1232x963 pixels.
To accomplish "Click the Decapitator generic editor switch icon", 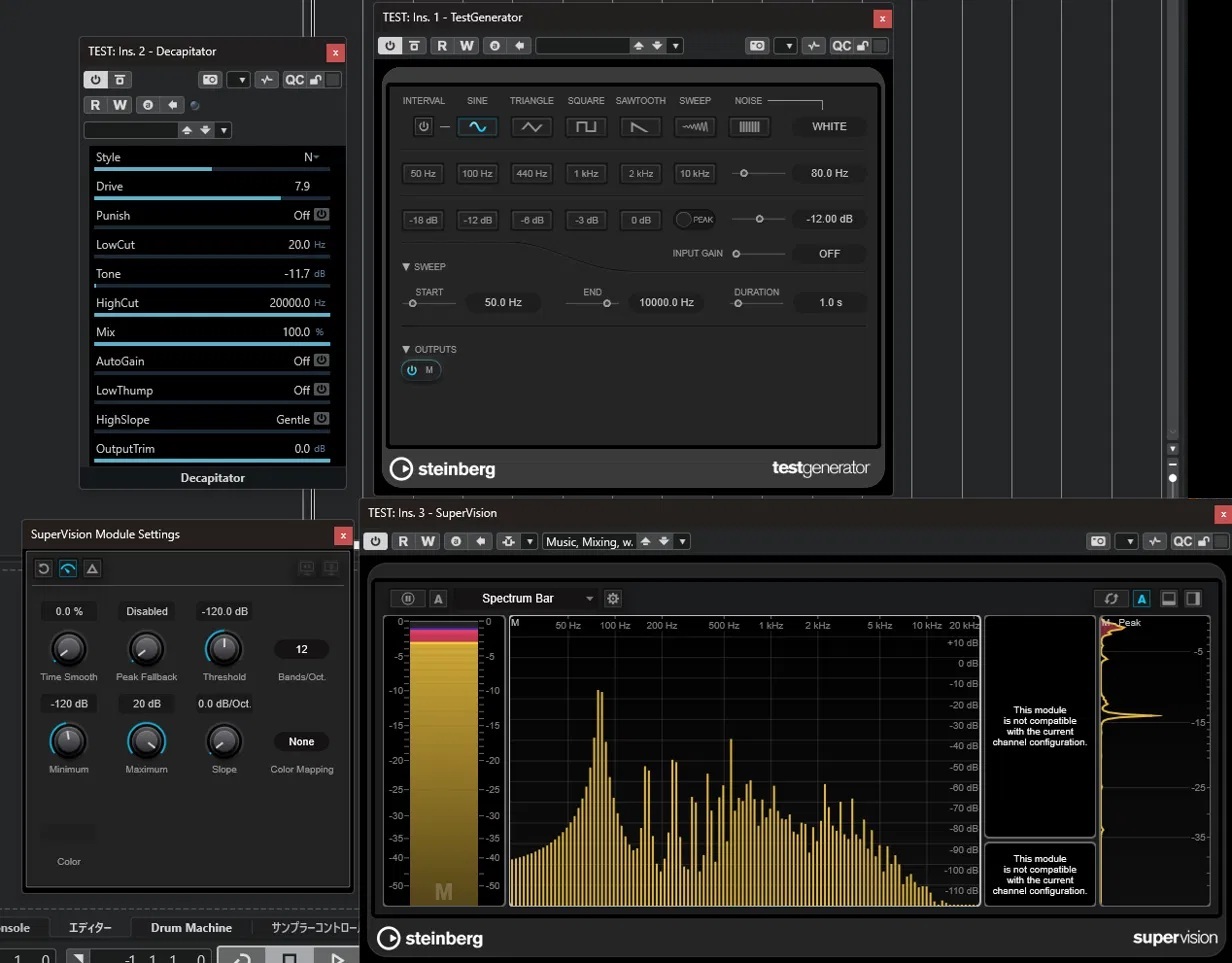I will pos(120,80).
